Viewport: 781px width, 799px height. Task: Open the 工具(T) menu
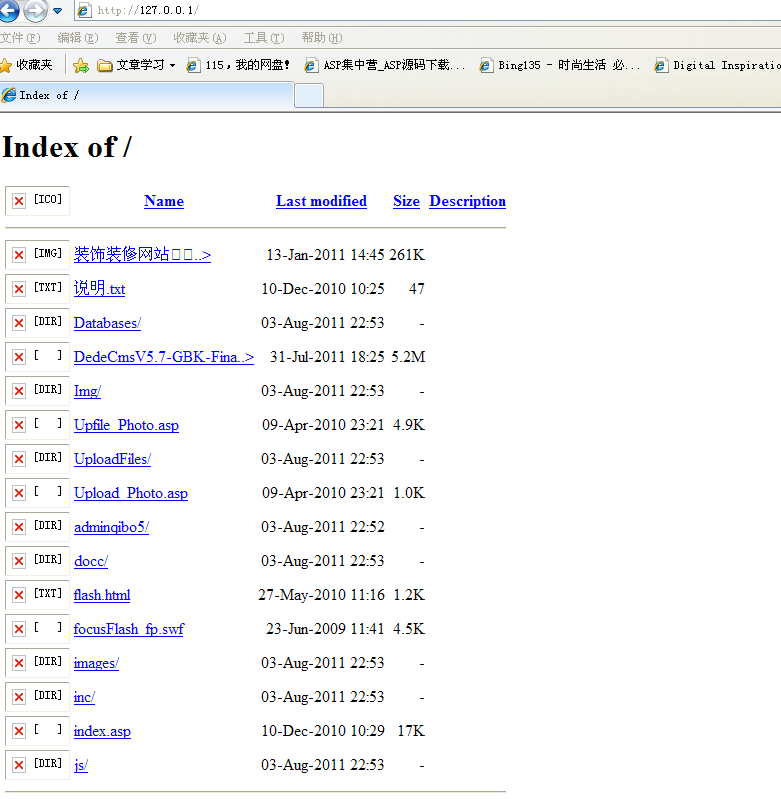[x=264, y=38]
